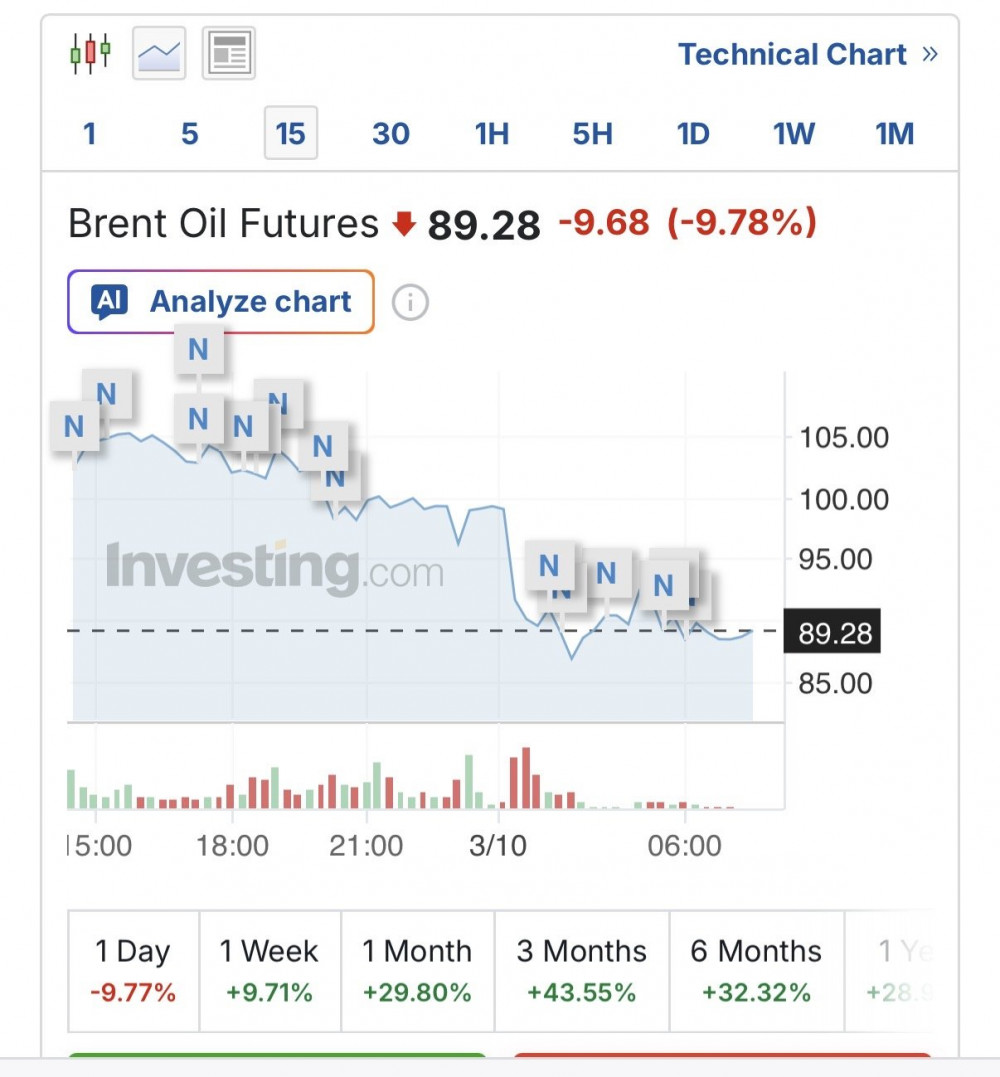
Task: Click the N news marker near 3/10
Action: 549,566
